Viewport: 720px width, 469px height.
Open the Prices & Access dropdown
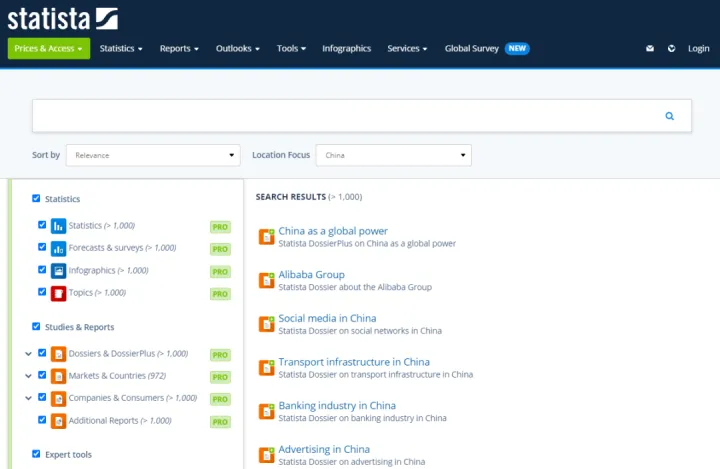pos(49,48)
